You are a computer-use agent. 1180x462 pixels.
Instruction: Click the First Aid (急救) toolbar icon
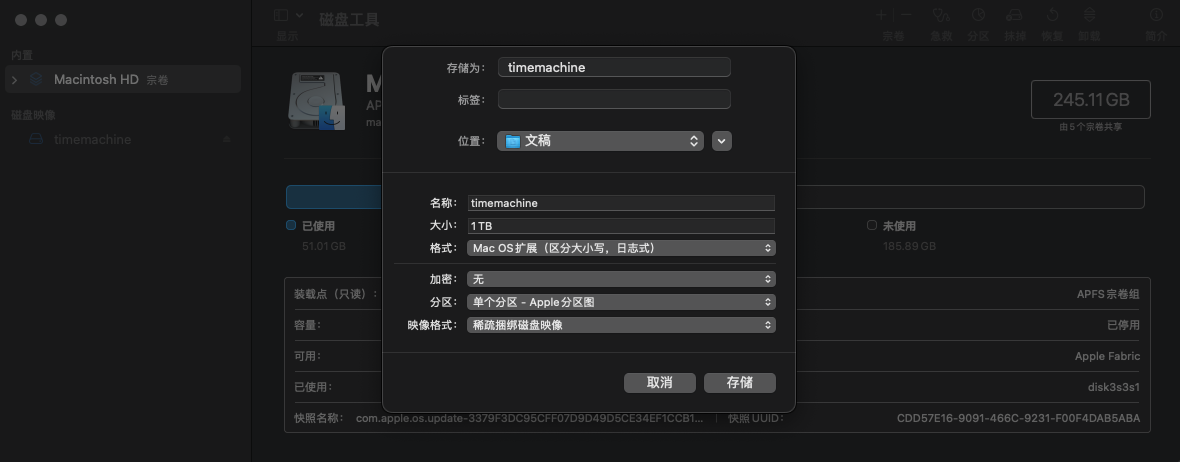pyautogui.click(x=941, y=16)
